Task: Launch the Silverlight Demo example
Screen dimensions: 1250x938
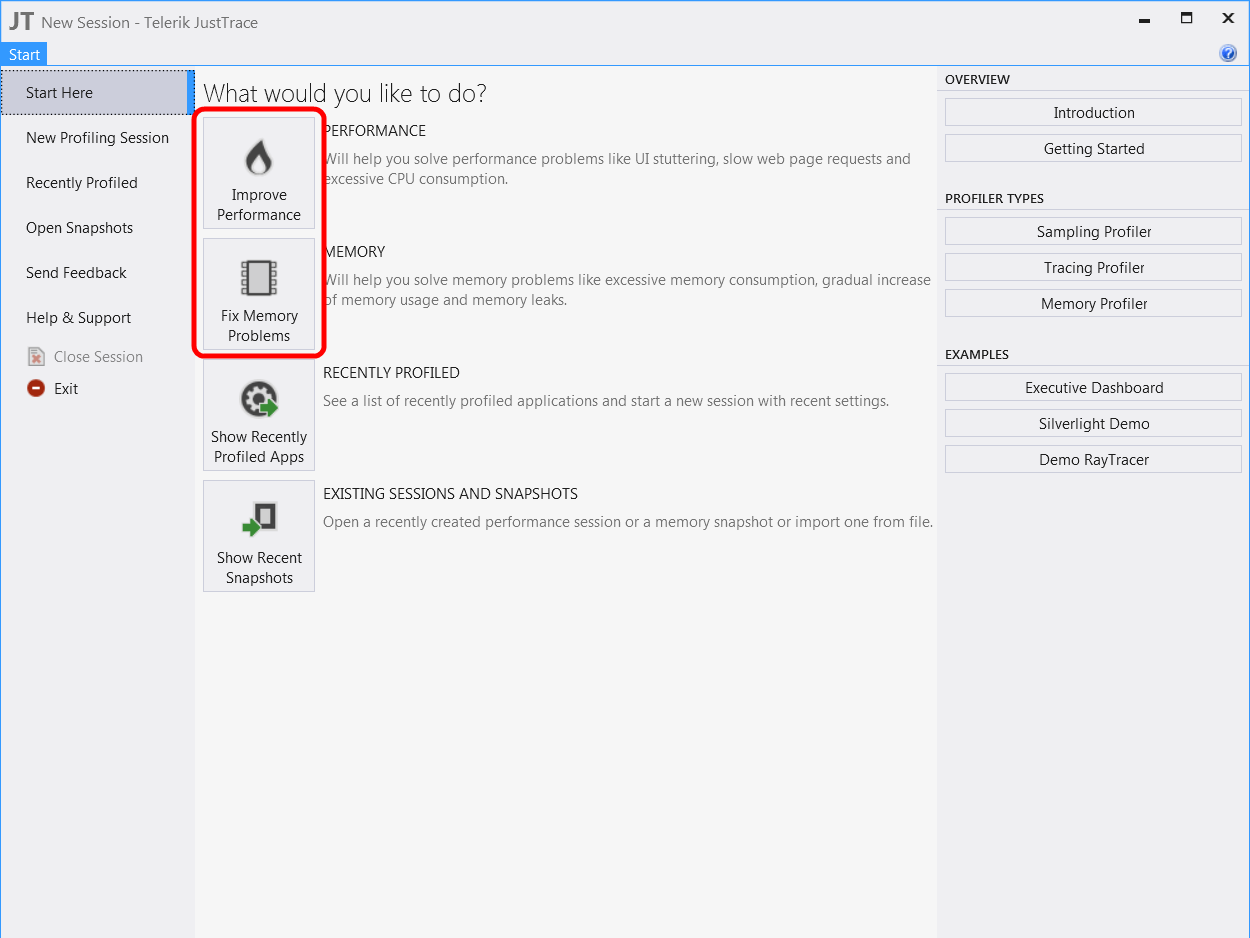Action: click(x=1093, y=424)
